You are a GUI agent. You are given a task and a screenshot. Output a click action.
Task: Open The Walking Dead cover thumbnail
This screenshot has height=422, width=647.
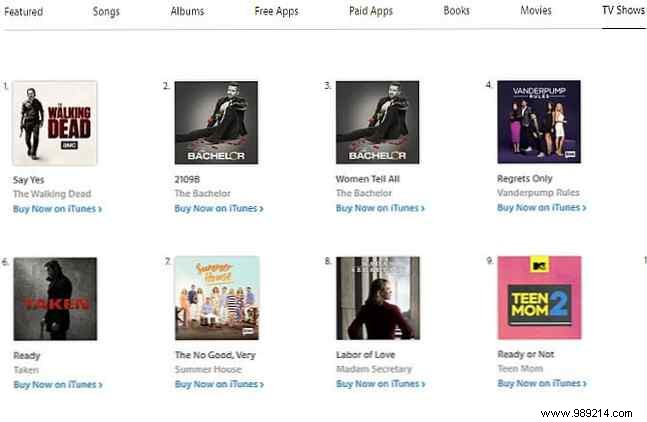click(x=55, y=122)
